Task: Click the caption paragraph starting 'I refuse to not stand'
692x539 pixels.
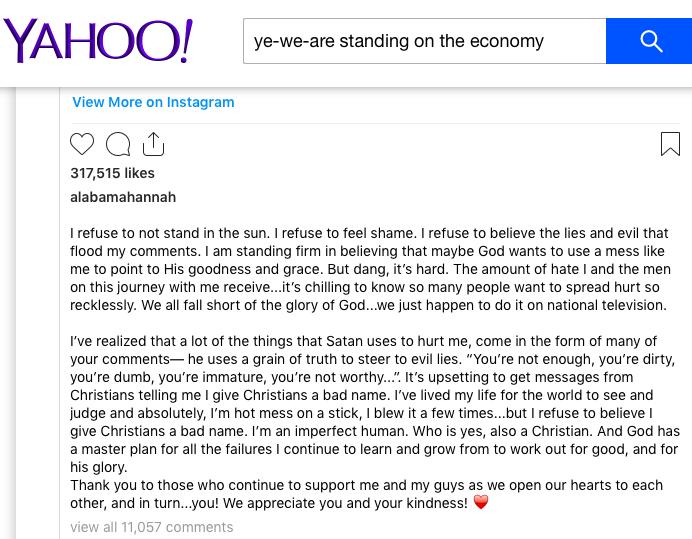Action: (x=370, y=269)
